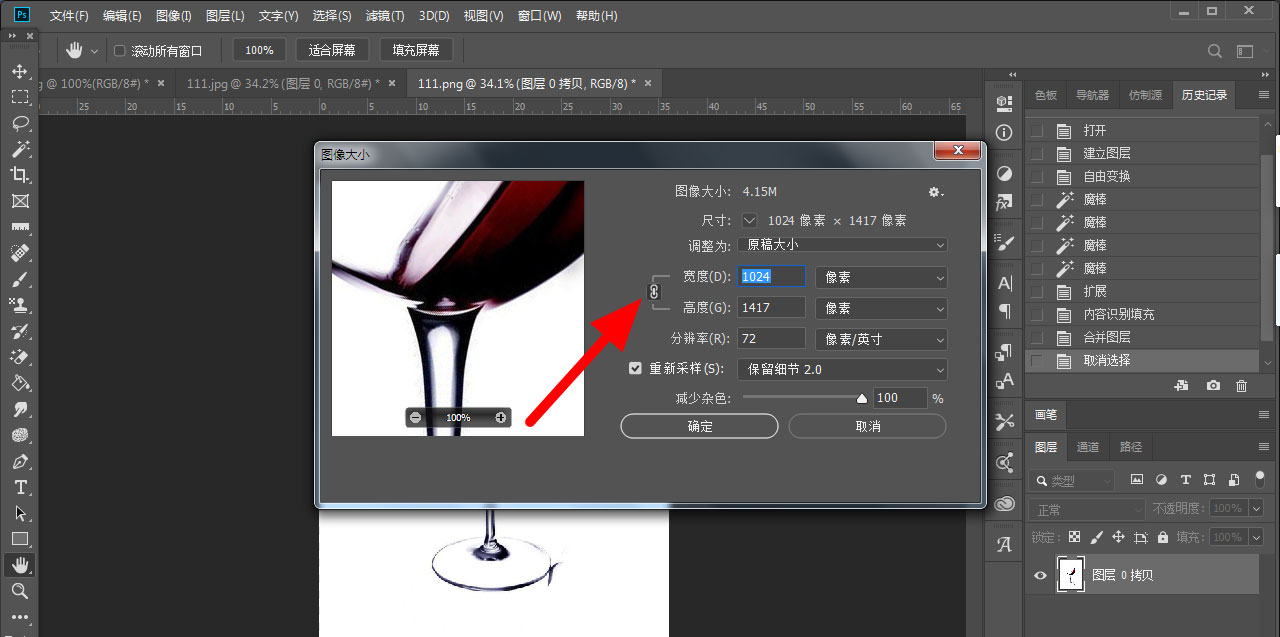Select the Magic Wand tool in toolbar
The image size is (1280, 637).
(20, 149)
